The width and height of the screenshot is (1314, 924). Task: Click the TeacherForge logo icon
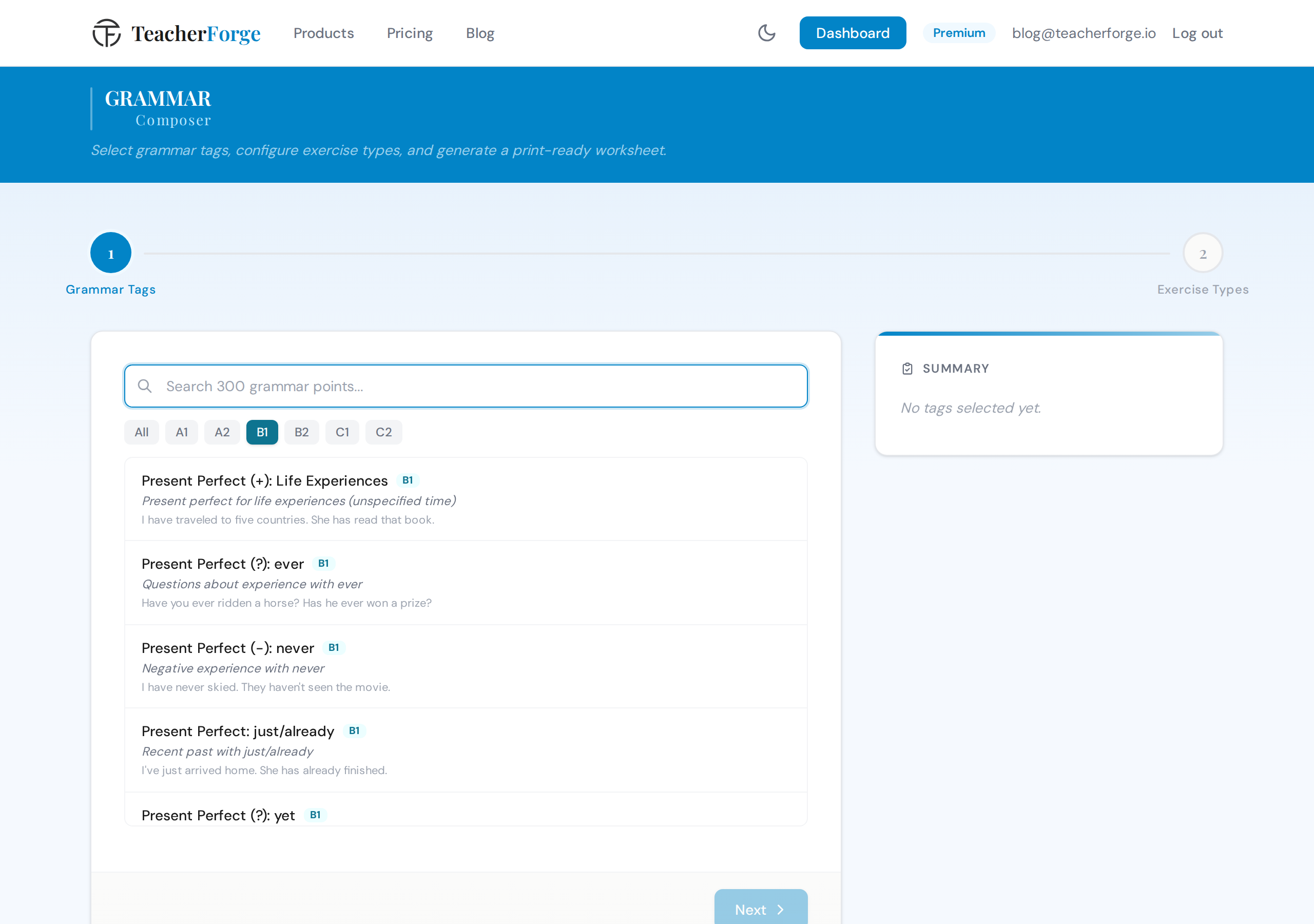click(x=106, y=33)
